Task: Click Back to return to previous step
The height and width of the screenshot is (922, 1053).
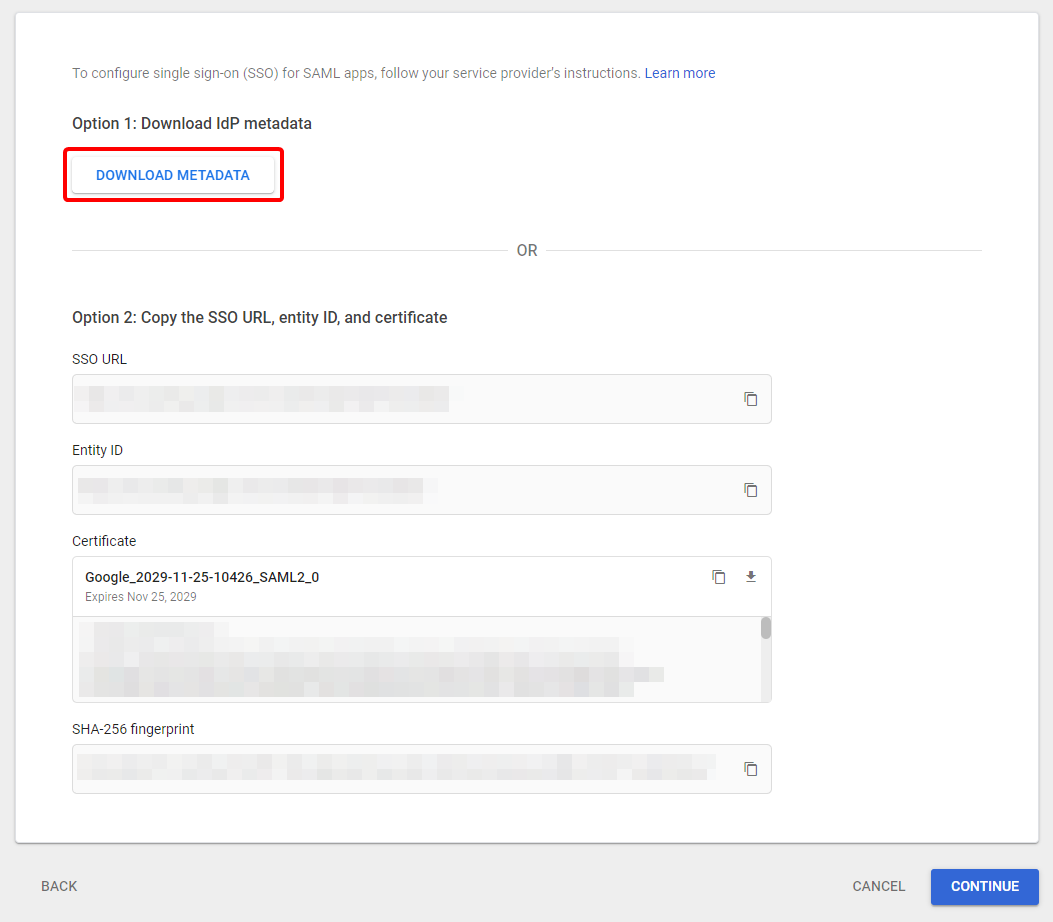Action: click(x=58, y=886)
